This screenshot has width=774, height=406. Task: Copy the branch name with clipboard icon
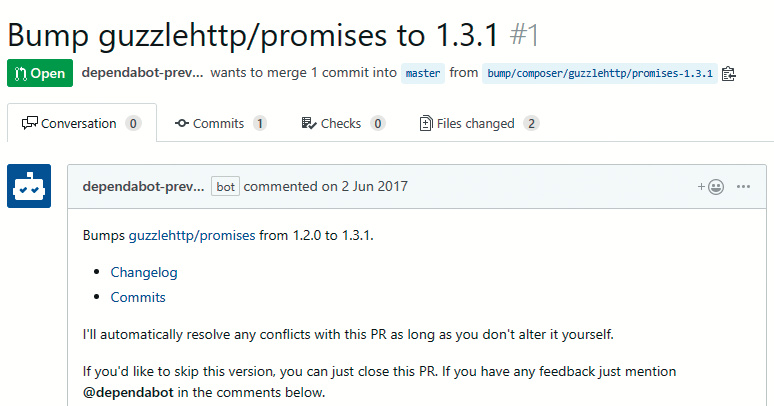(729, 73)
